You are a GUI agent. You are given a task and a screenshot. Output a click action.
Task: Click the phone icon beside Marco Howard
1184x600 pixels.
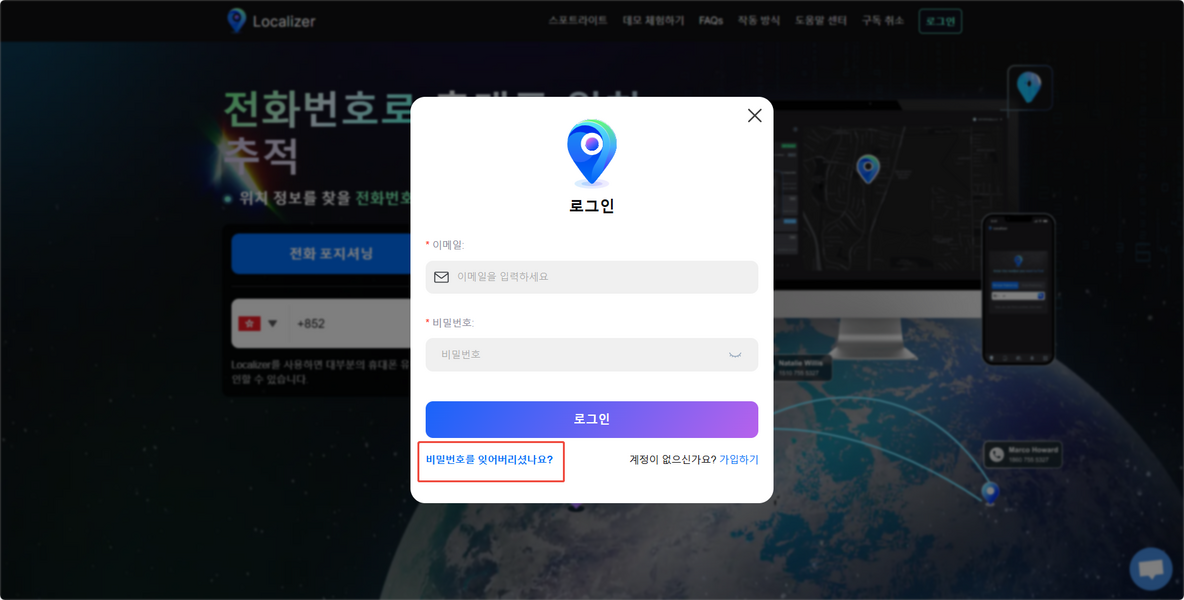click(997, 454)
